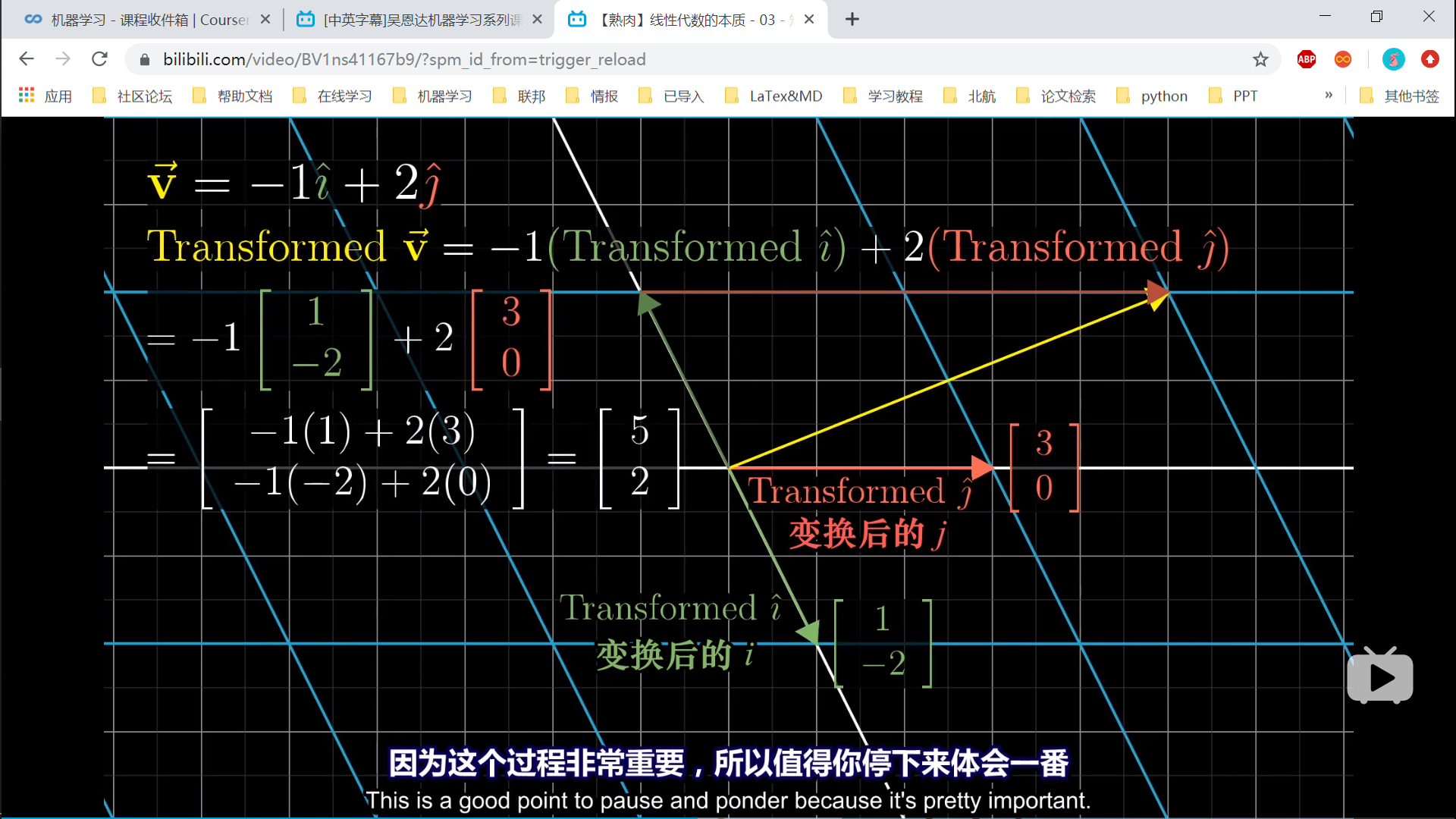Open the 机器学习 bookmarks folder
1456x819 pixels.
coord(444,96)
